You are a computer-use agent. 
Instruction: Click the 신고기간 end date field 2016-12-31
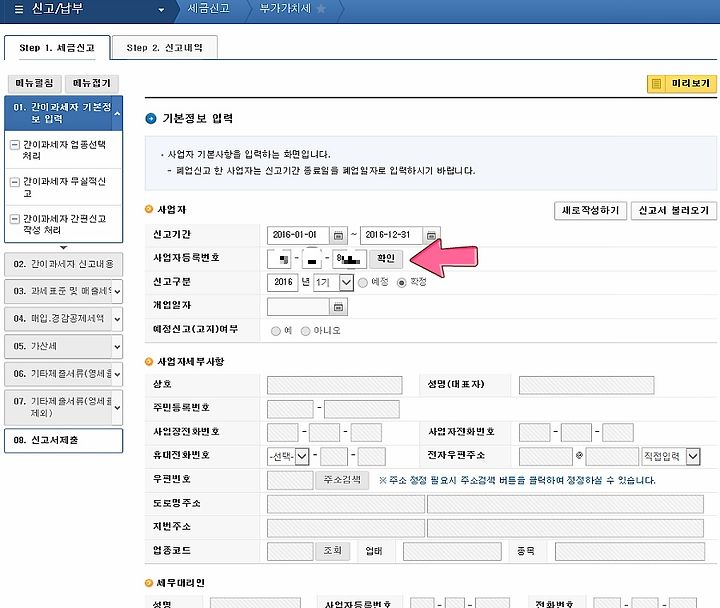tap(391, 235)
